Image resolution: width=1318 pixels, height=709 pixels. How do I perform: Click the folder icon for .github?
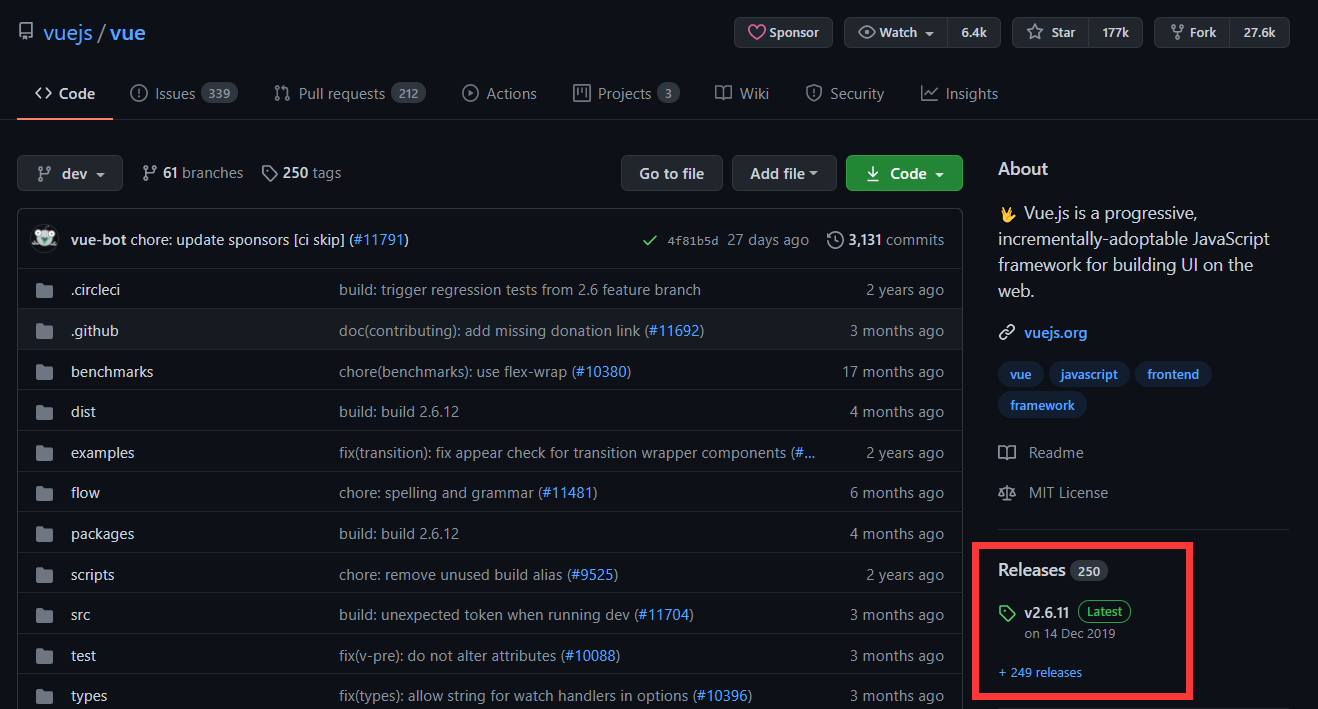coord(44,331)
